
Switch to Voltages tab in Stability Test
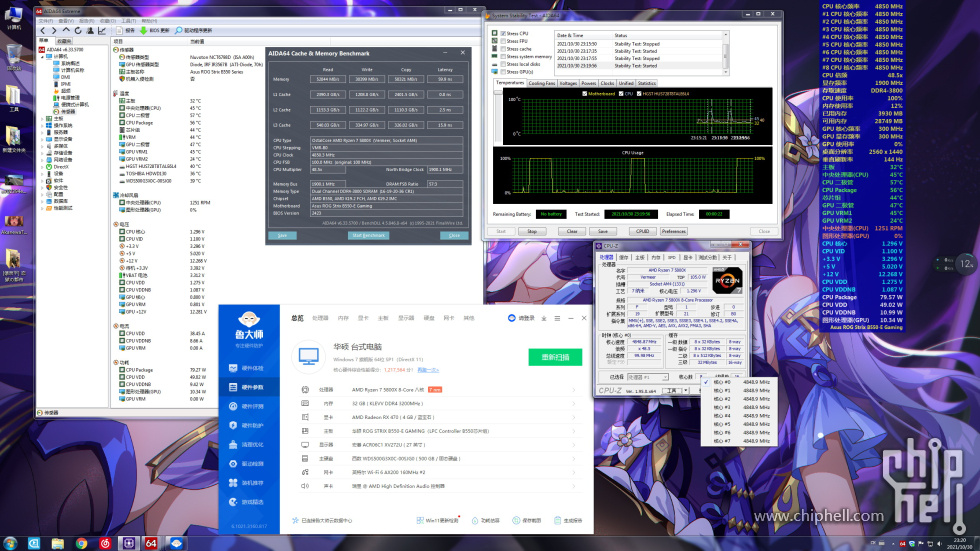(568, 83)
